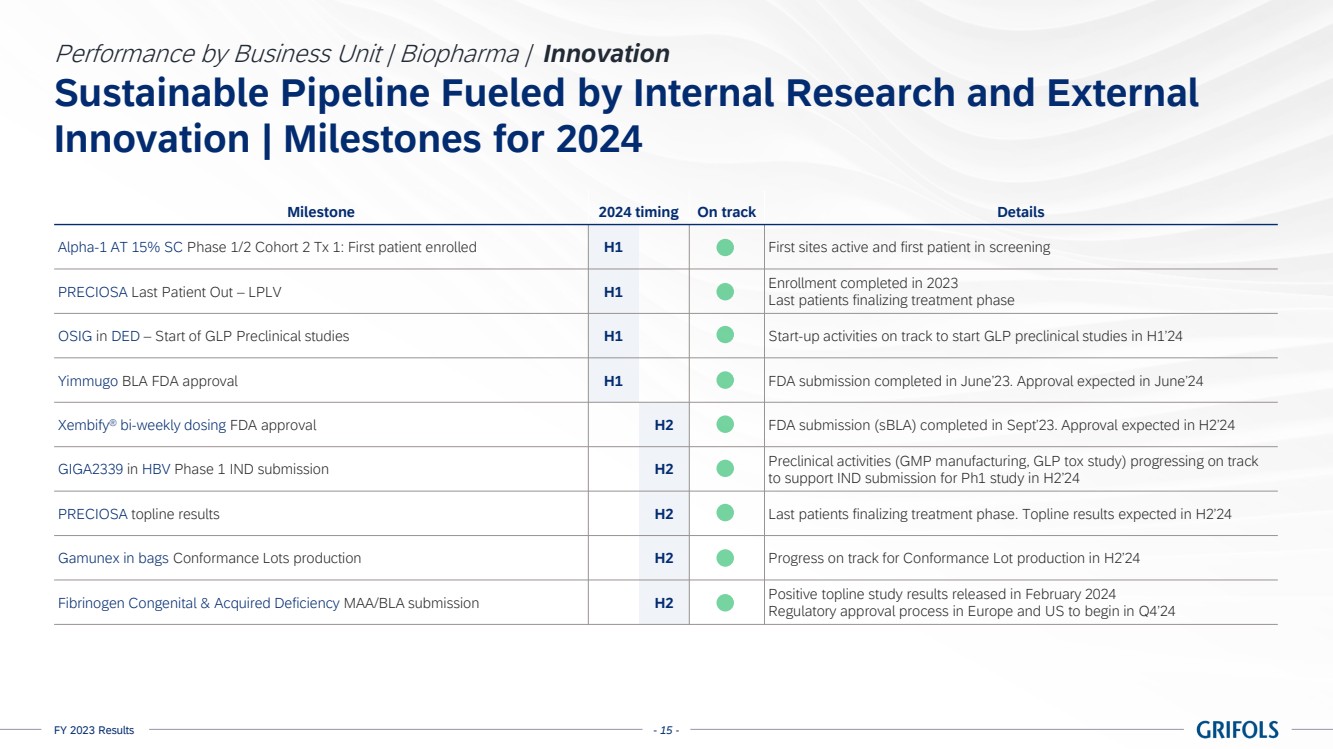
Task: Select the Milestone column header
Action: click(320, 212)
